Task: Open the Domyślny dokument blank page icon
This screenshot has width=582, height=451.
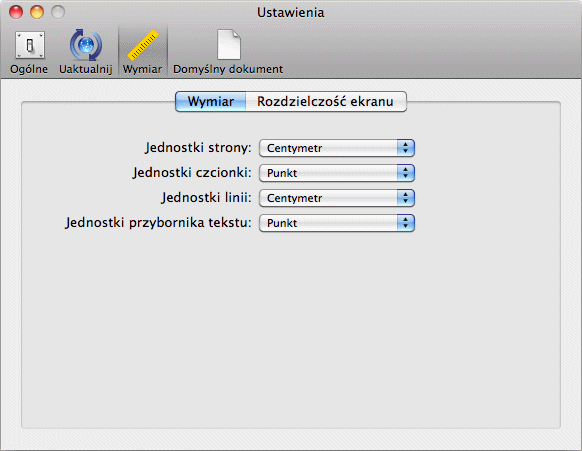Action: [x=229, y=45]
